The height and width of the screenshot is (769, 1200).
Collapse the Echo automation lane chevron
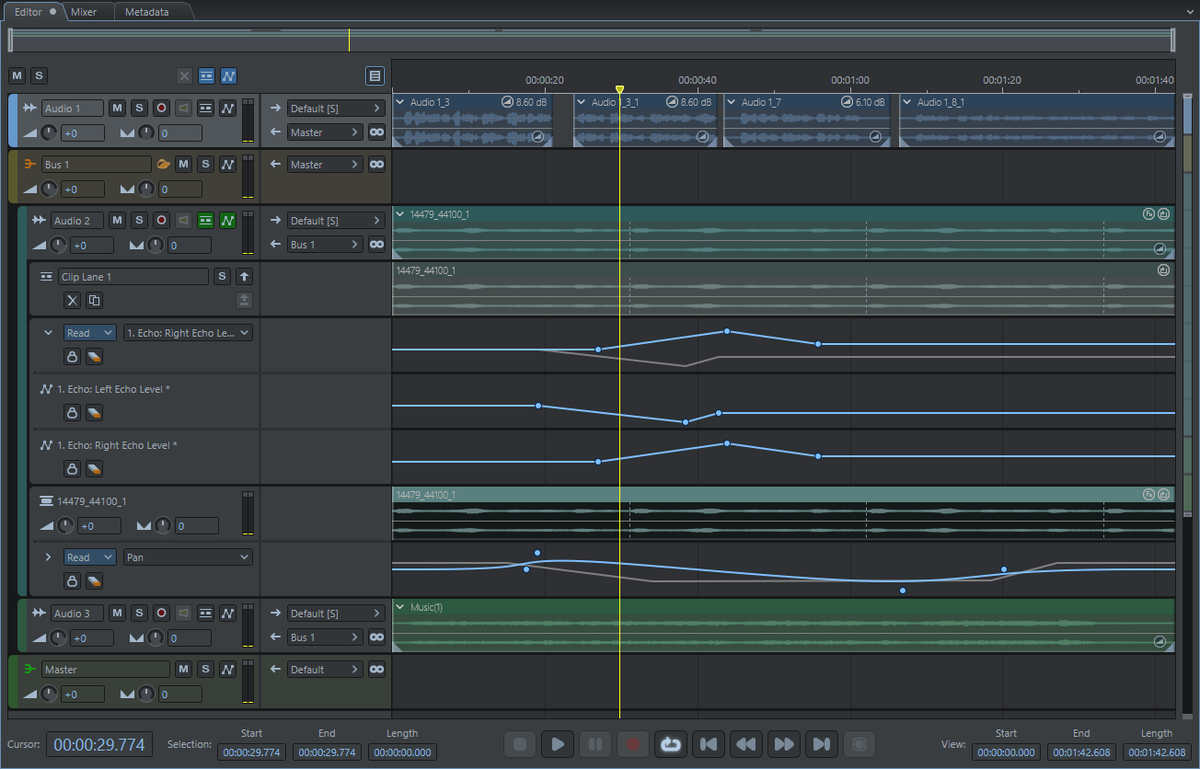(48, 333)
